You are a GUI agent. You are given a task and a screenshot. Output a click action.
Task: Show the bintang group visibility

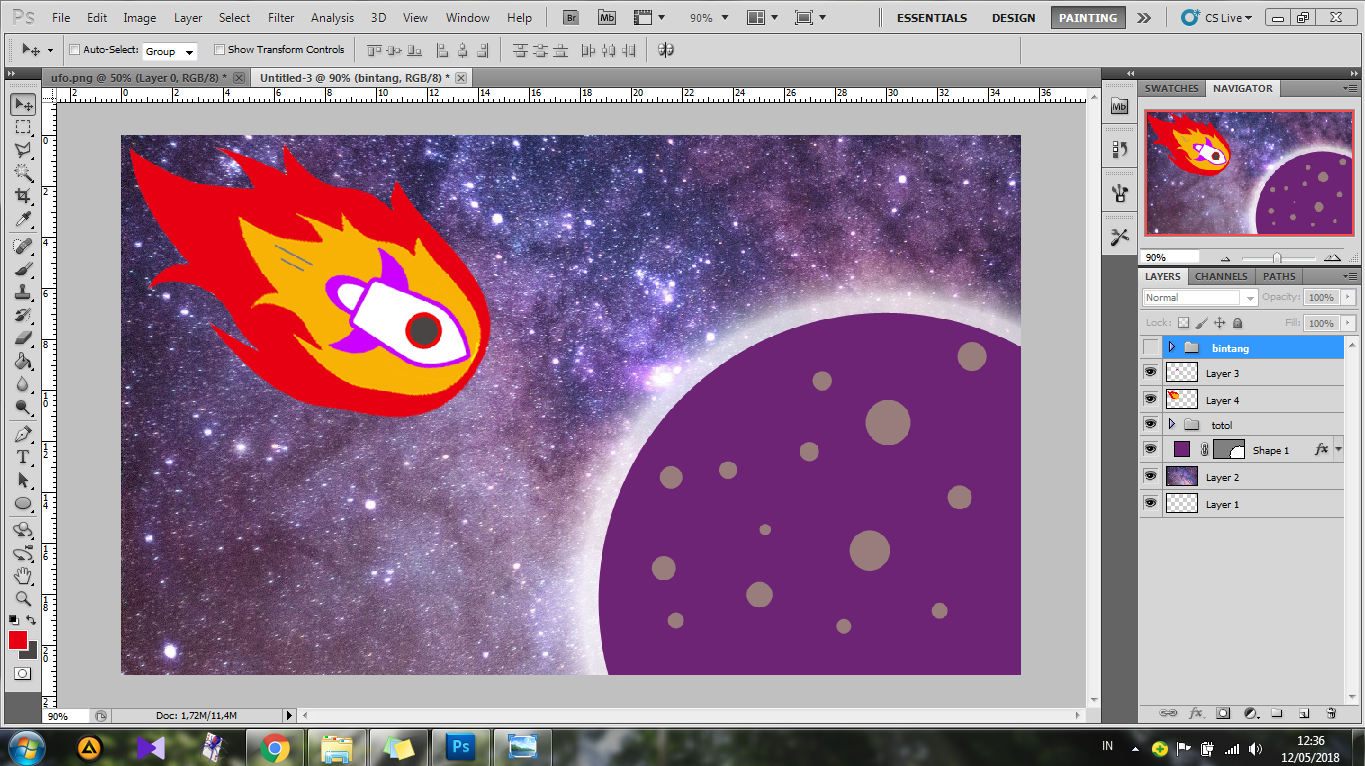[x=1151, y=347]
